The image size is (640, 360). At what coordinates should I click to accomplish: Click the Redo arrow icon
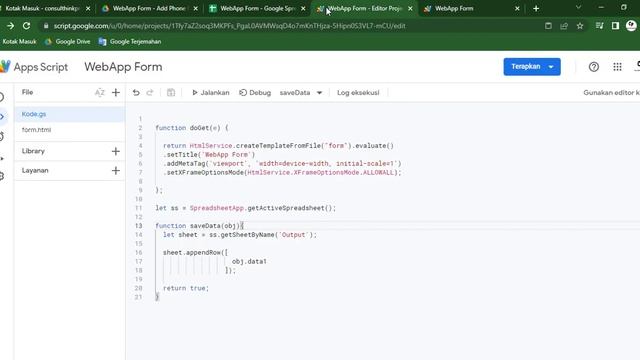click(x=150, y=93)
